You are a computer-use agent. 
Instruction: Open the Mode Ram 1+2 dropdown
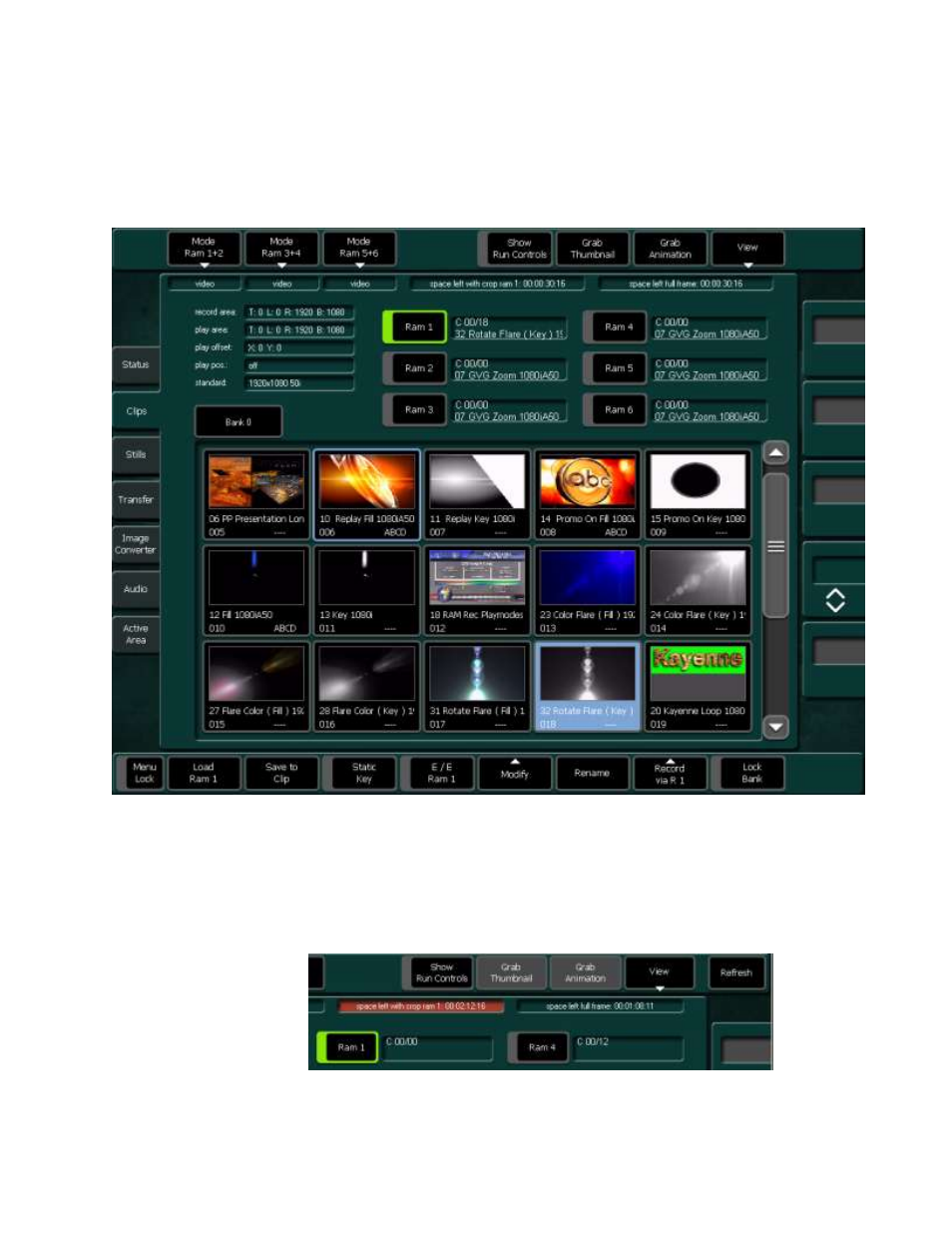[x=204, y=249]
